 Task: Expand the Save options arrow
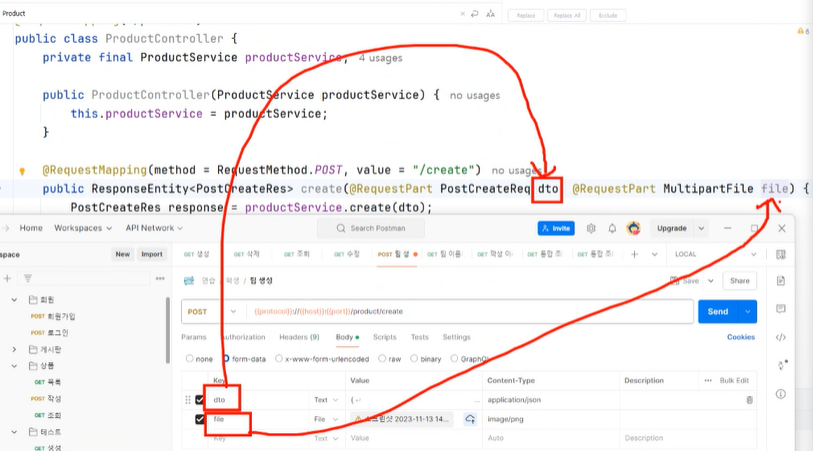[711, 280]
